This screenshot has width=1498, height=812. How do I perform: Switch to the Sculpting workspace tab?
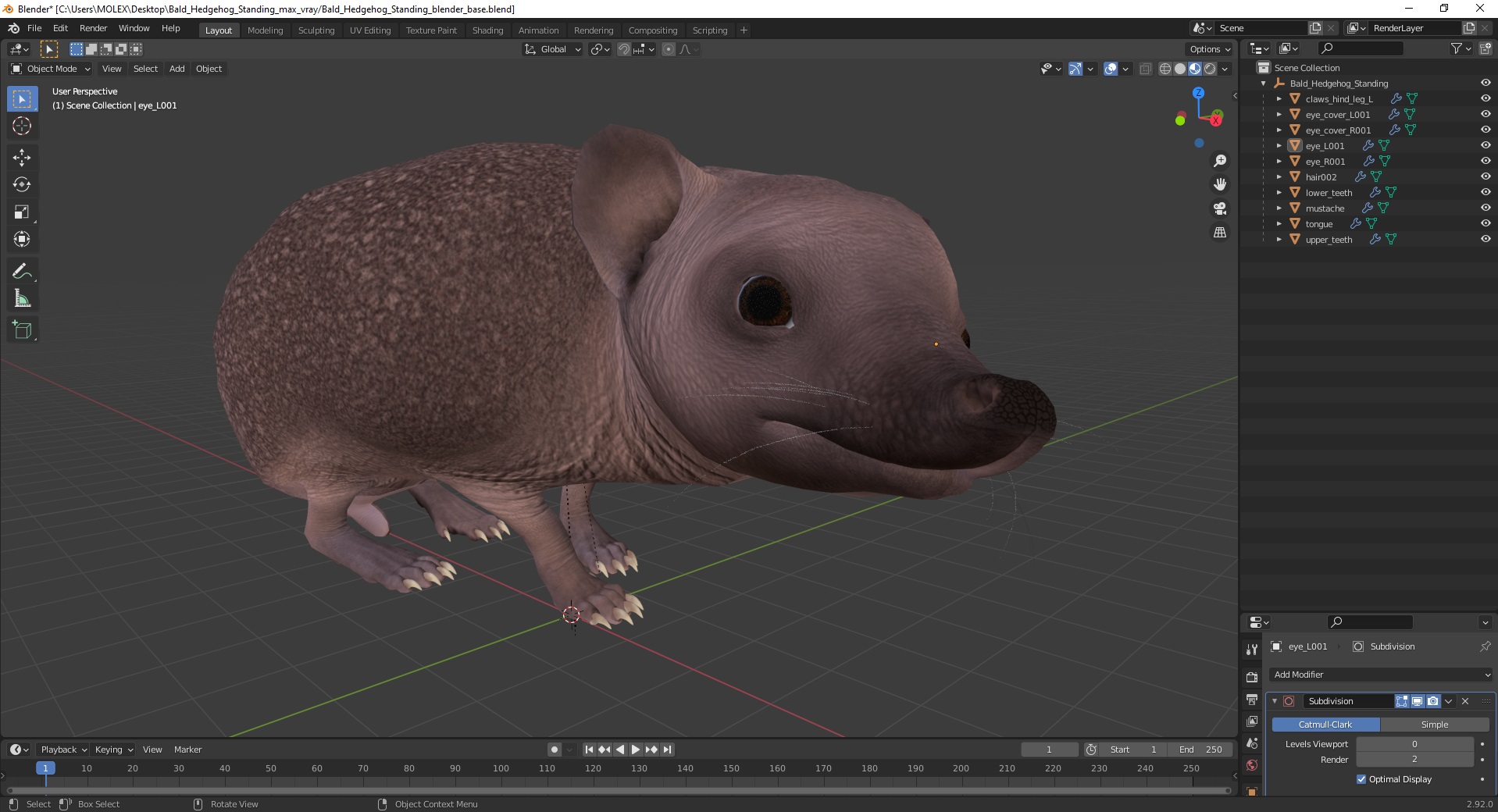(316, 30)
